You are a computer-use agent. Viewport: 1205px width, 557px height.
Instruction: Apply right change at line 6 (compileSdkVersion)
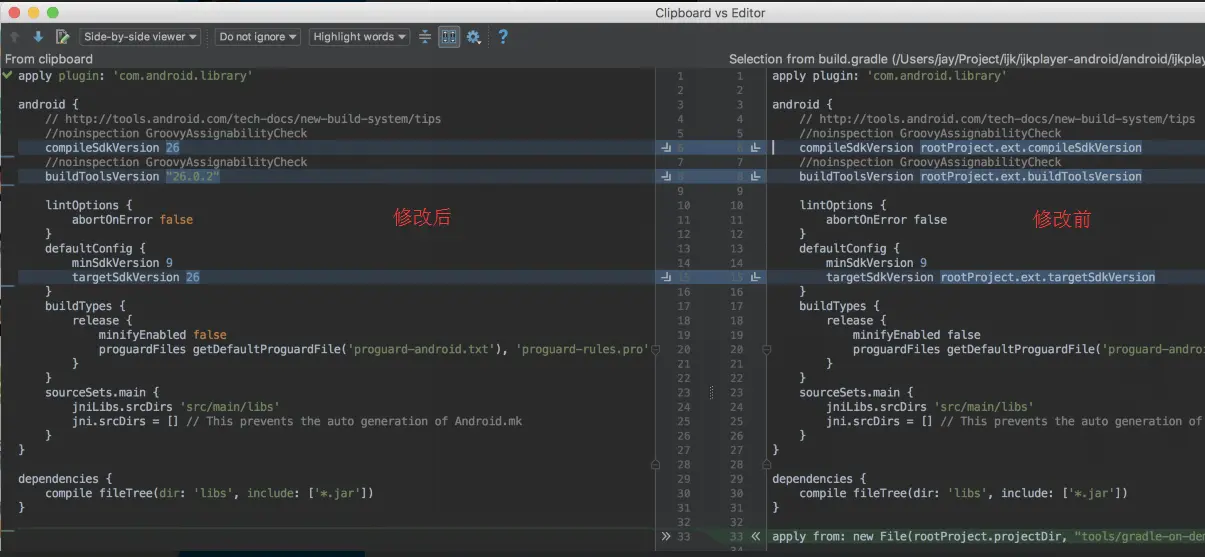(x=756, y=148)
